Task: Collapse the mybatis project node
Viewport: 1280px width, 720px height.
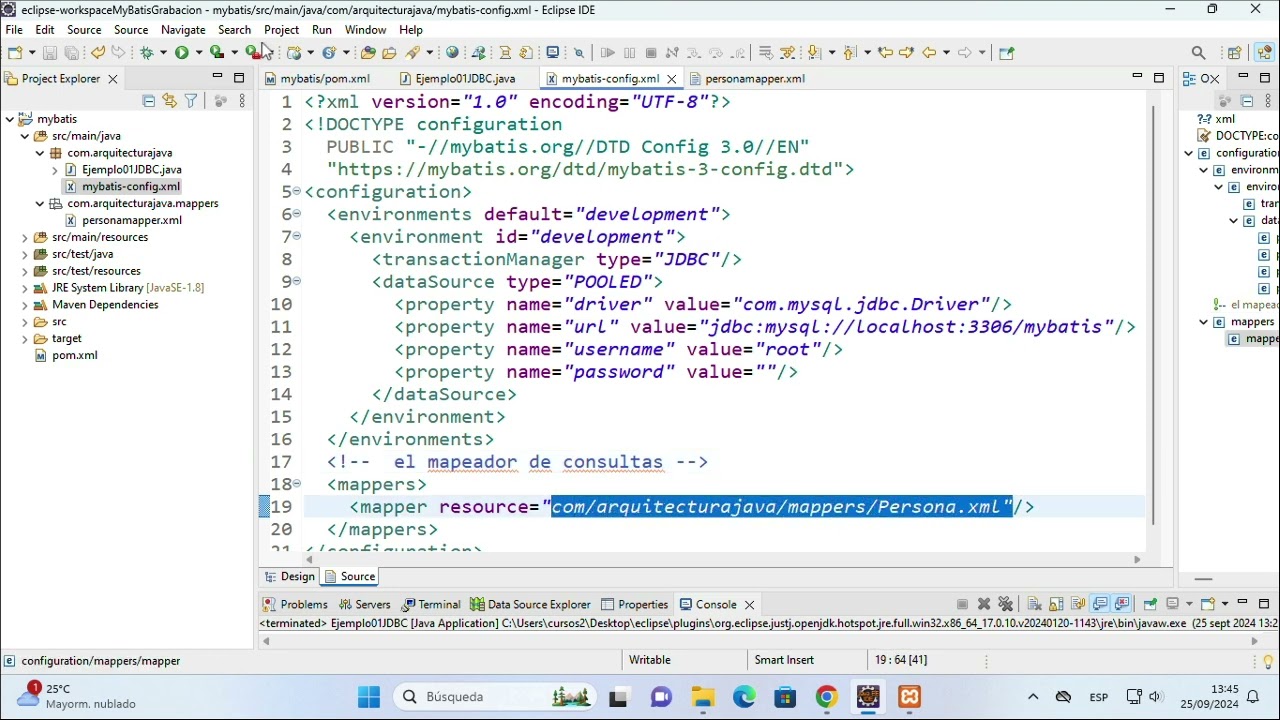Action: coord(10,119)
